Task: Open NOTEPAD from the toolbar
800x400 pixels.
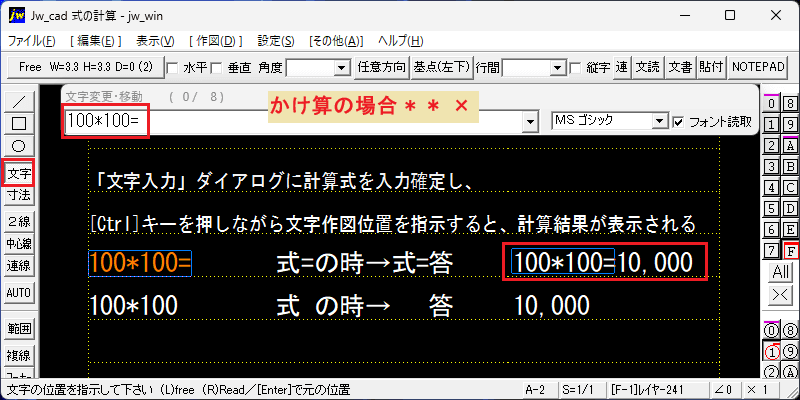Action: click(x=758, y=67)
